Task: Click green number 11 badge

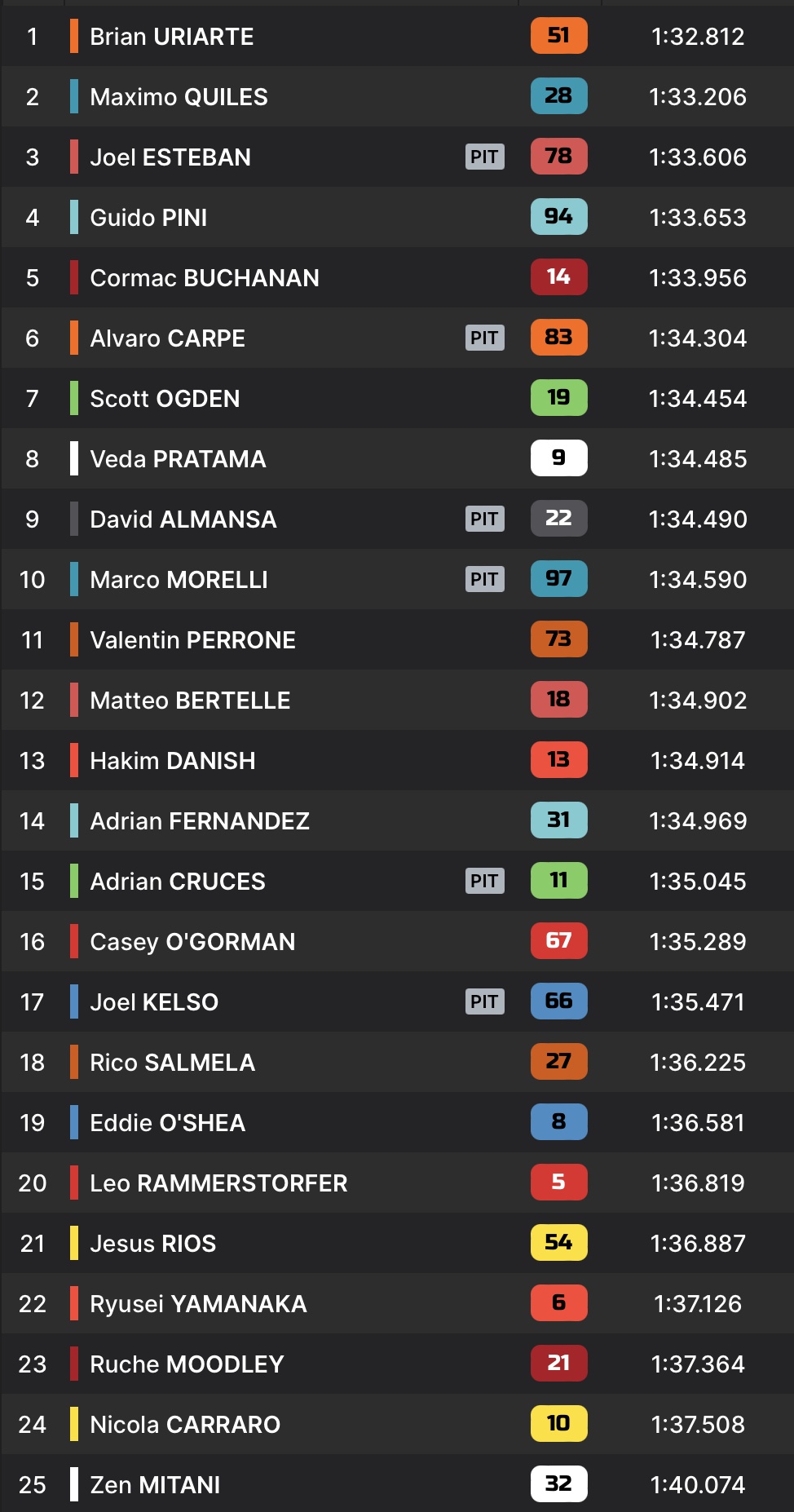Action: pyautogui.click(x=558, y=881)
